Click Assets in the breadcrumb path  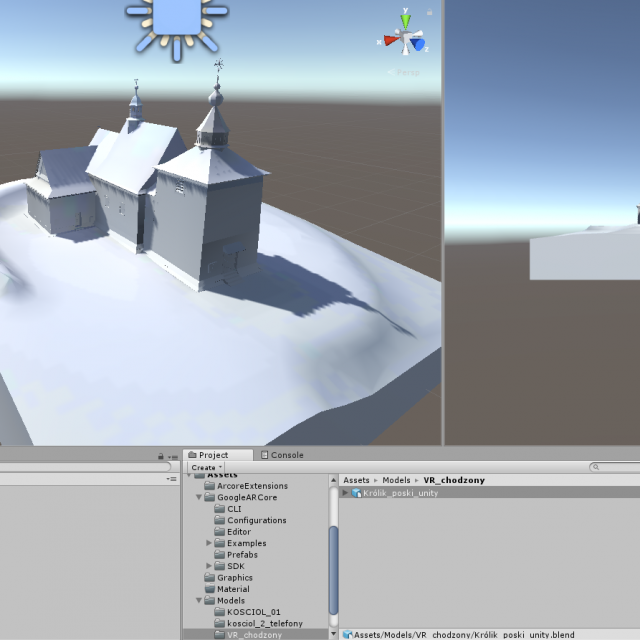tap(357, 480)
